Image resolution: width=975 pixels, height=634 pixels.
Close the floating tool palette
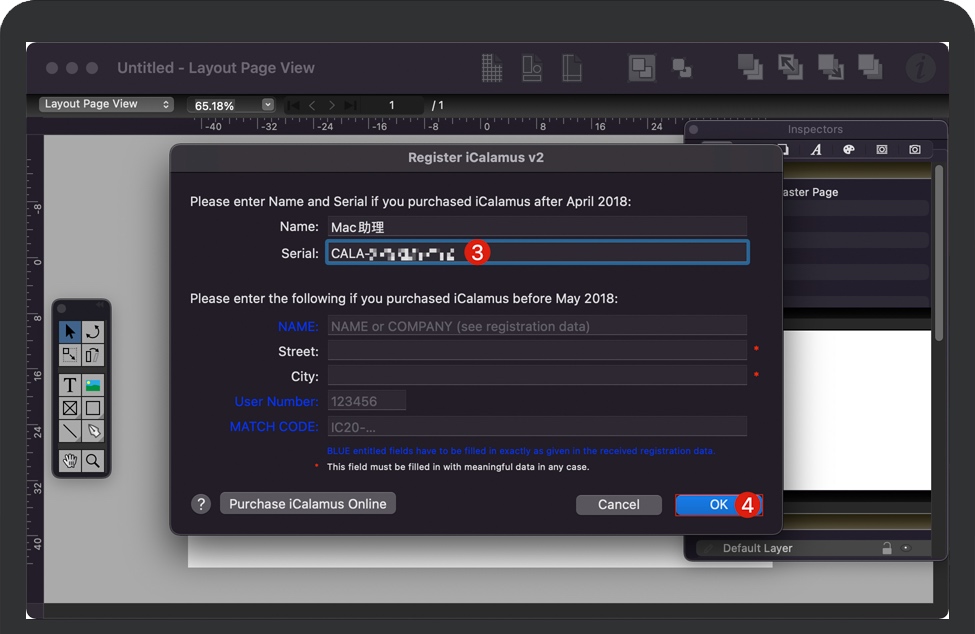point(62,308)
